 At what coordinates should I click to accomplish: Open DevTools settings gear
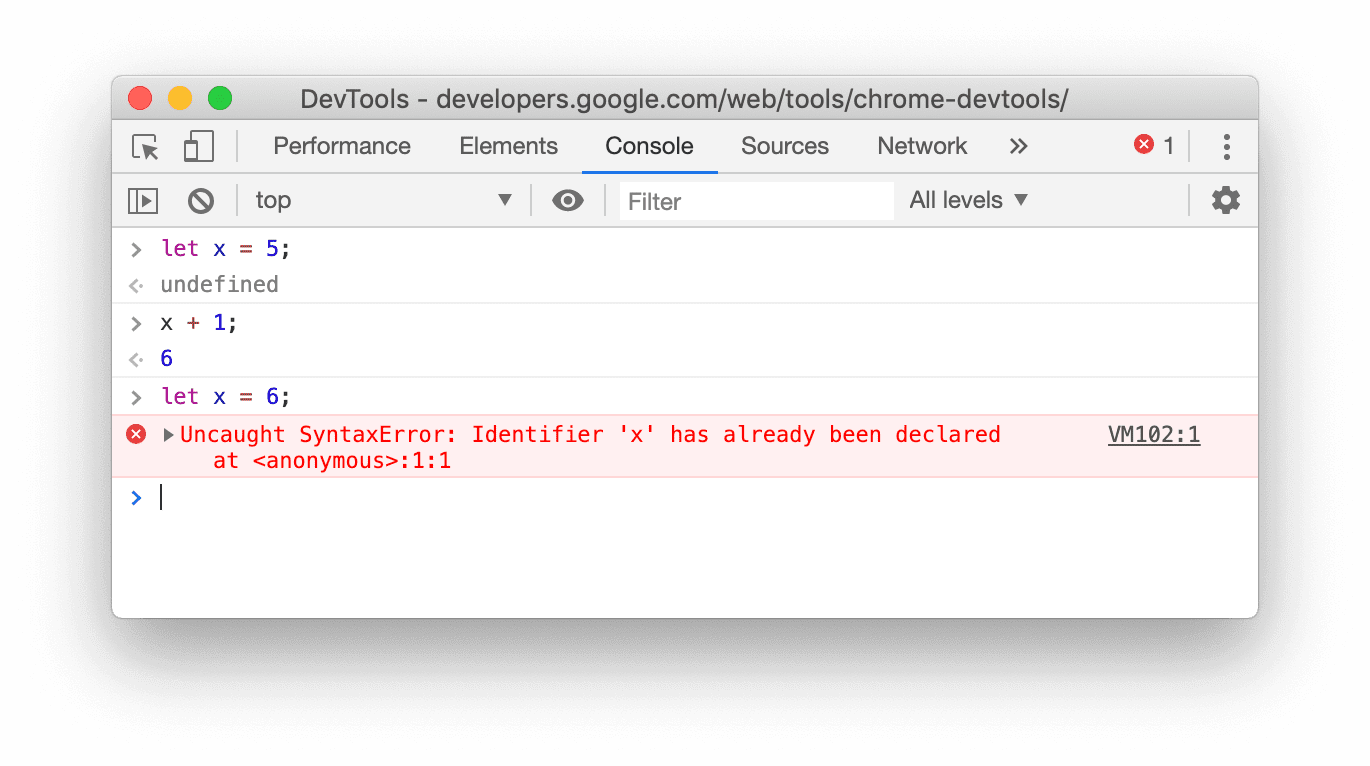[x=1226, y=200]
